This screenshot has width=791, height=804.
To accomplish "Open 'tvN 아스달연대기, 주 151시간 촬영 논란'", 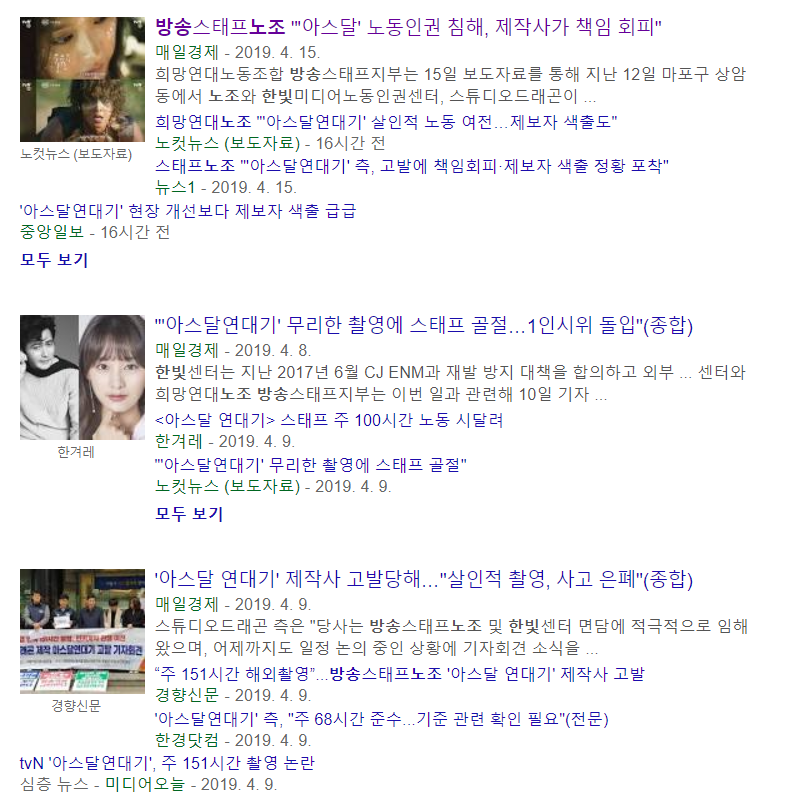I will tap(167, 763).
